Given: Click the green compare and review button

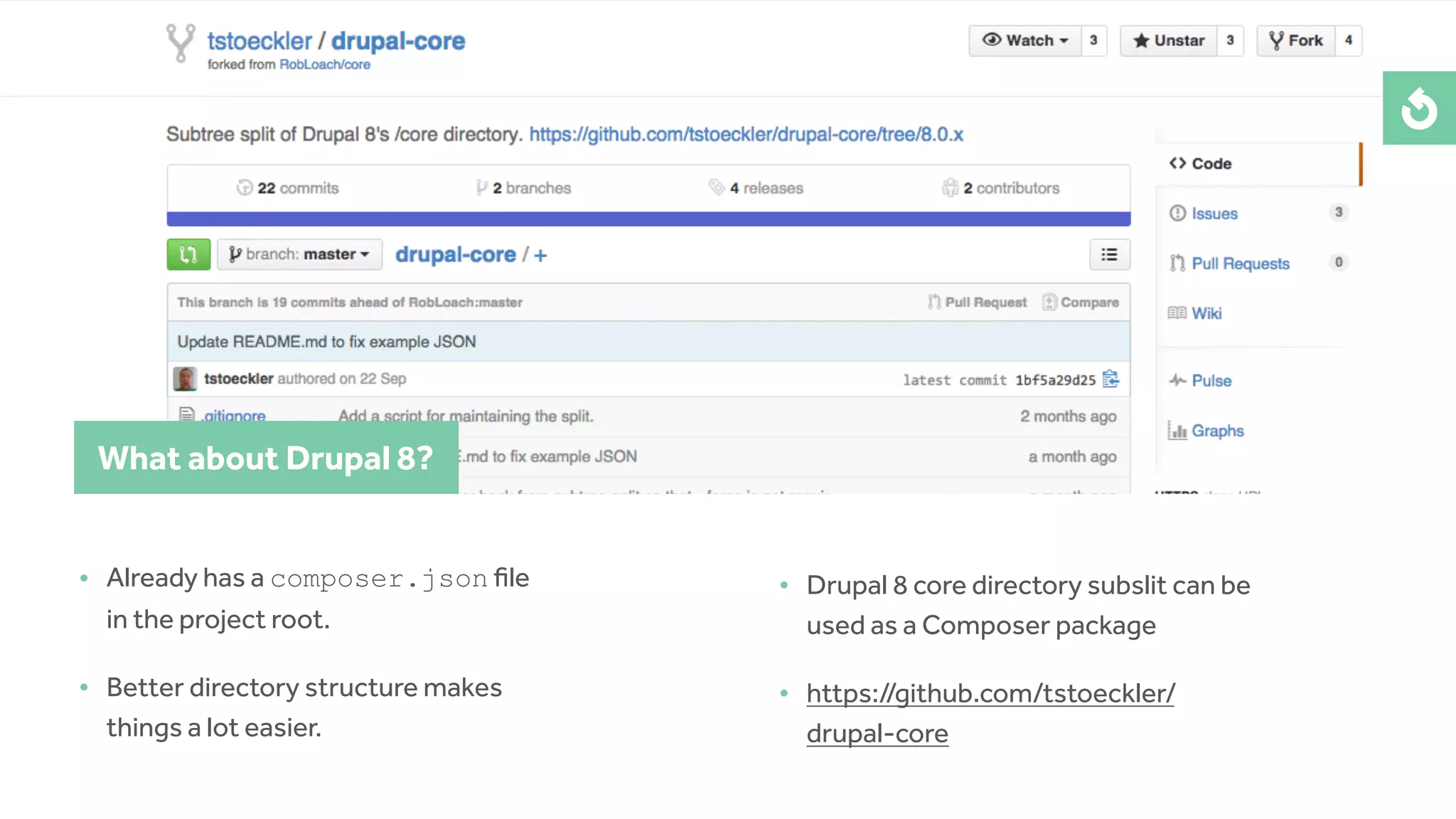Looking at the screenshot, I should pos(188,255).
